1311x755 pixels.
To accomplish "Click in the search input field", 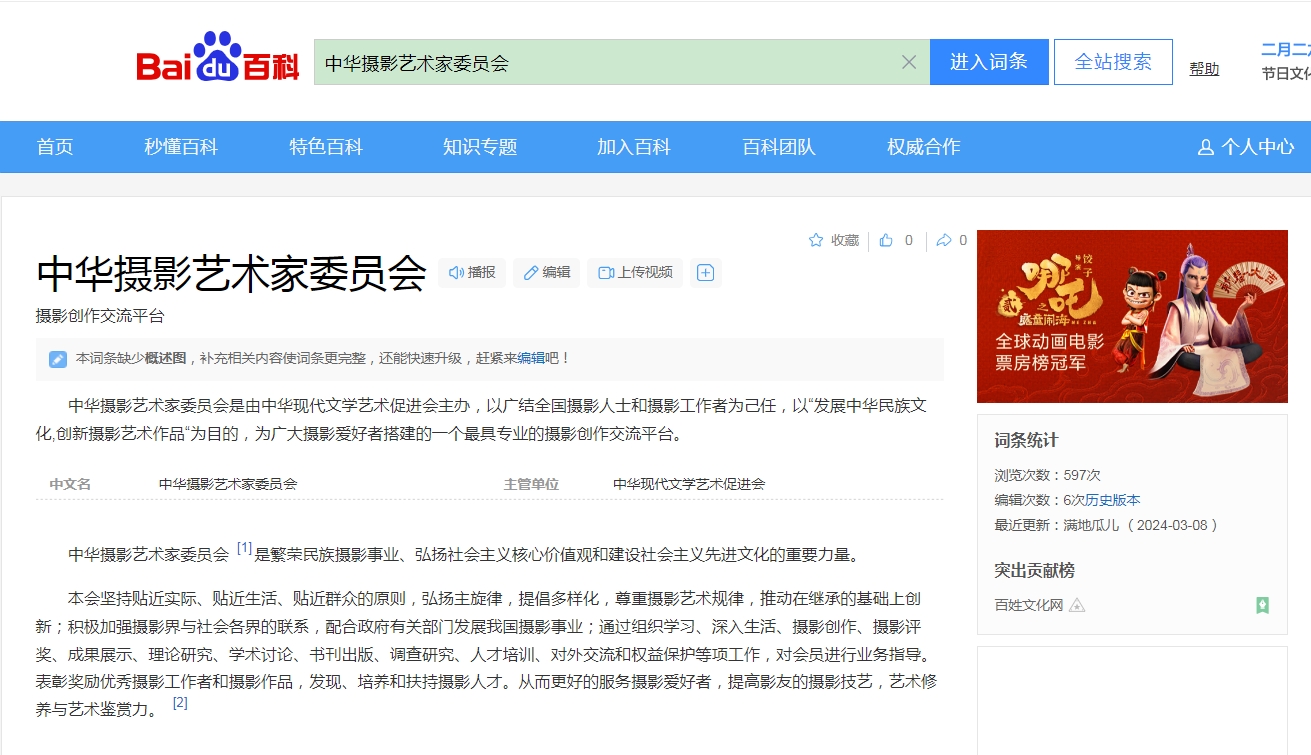I will tap(600, 63).
